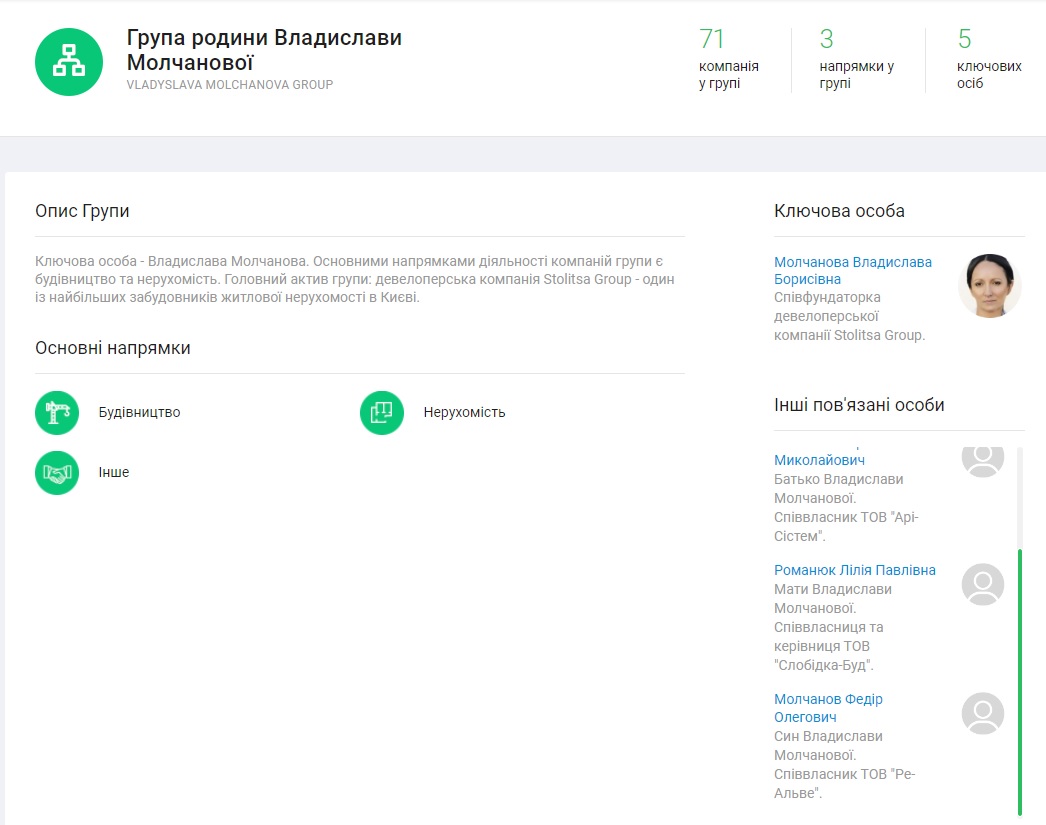1046x825 pixels.
Task: Click avatar beside Молчанов Федір Олегович
Action: click(982, 713)
